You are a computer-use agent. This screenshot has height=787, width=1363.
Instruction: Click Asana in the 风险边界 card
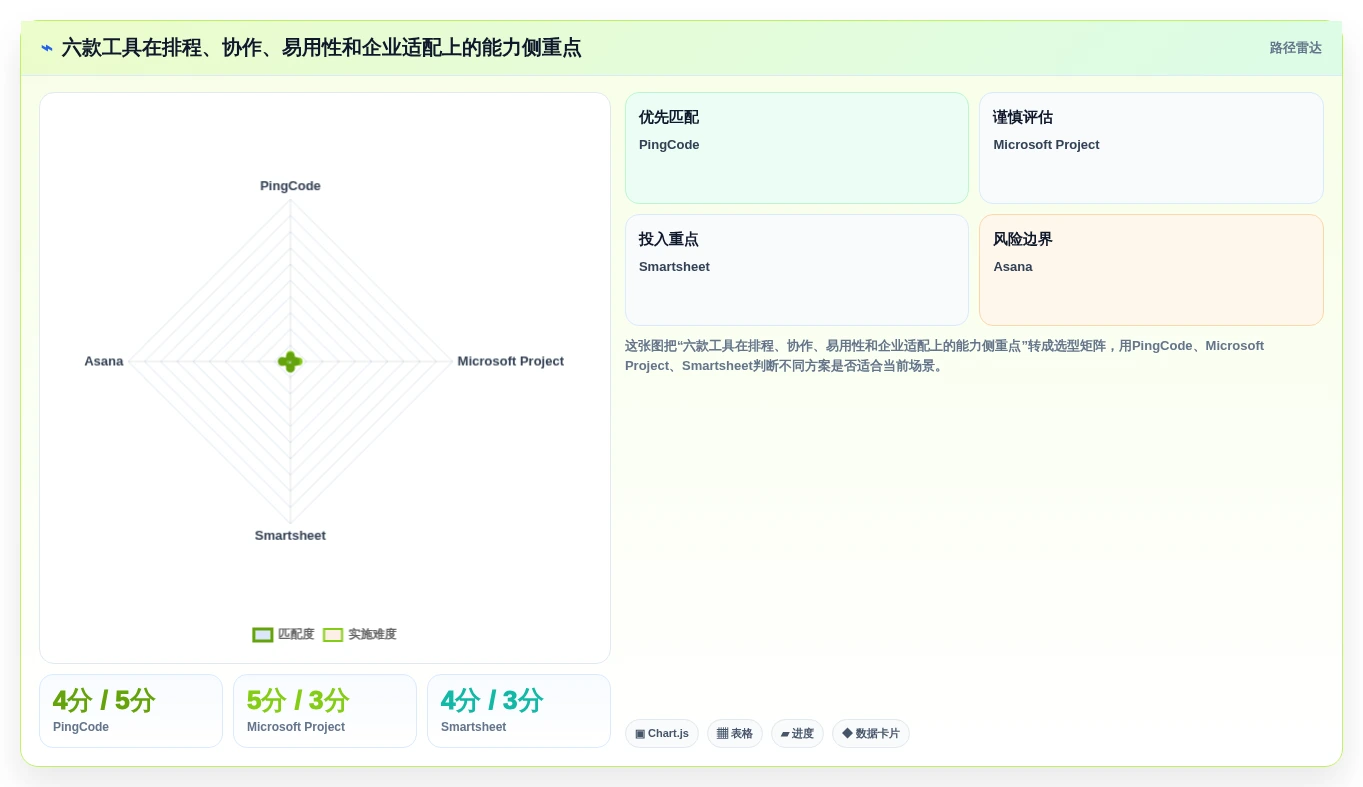pos(1013,267)
